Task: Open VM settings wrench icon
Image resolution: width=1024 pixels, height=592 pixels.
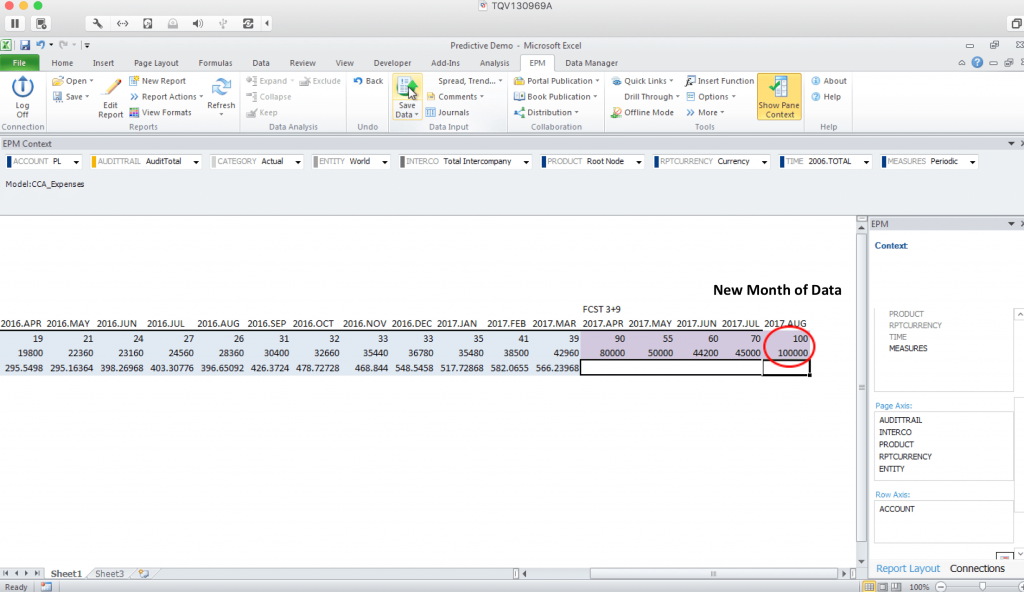Action: pyautogui.click(x=97, y=24)
